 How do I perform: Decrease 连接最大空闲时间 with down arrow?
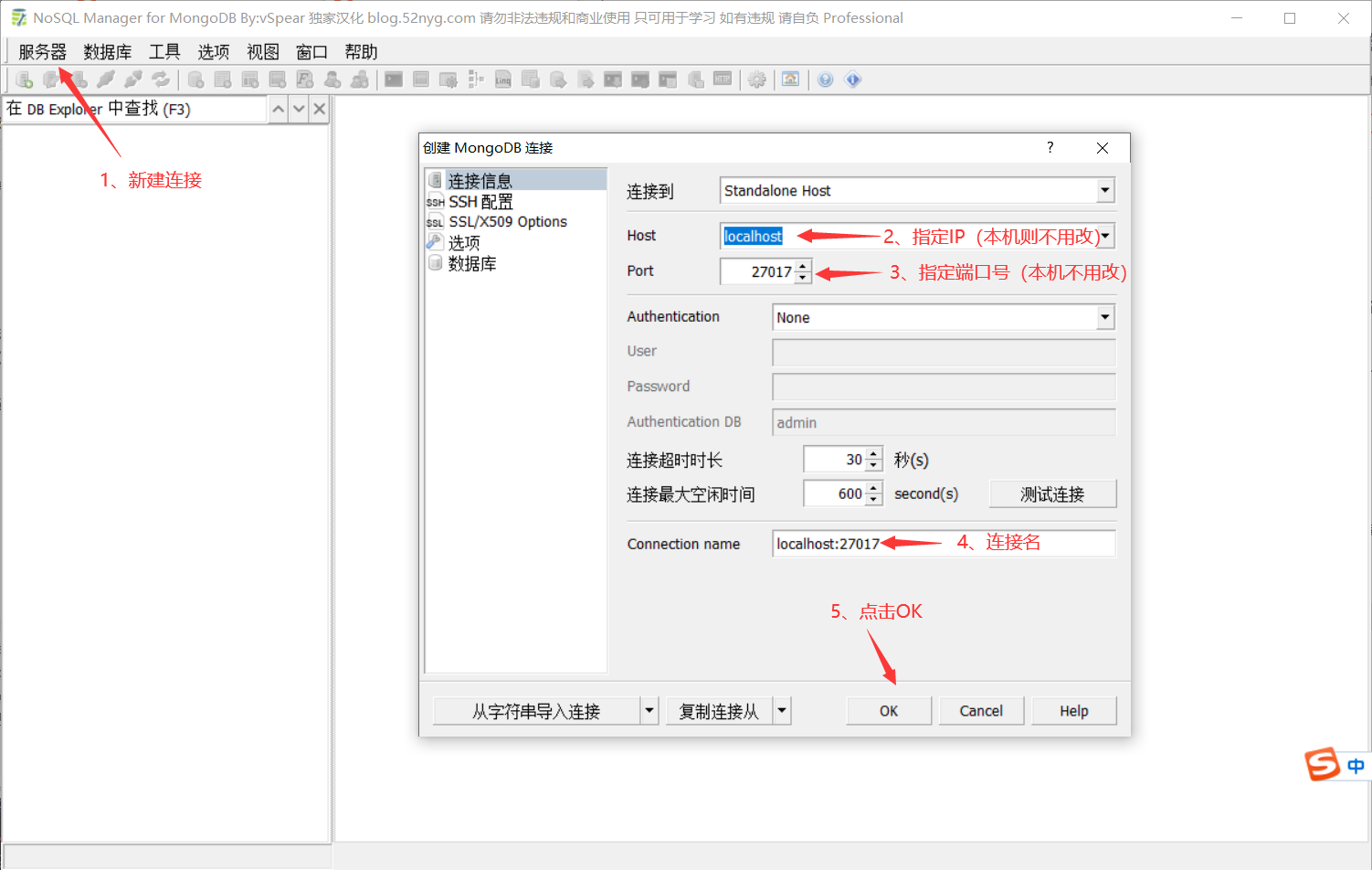click(x=874, y=500)
